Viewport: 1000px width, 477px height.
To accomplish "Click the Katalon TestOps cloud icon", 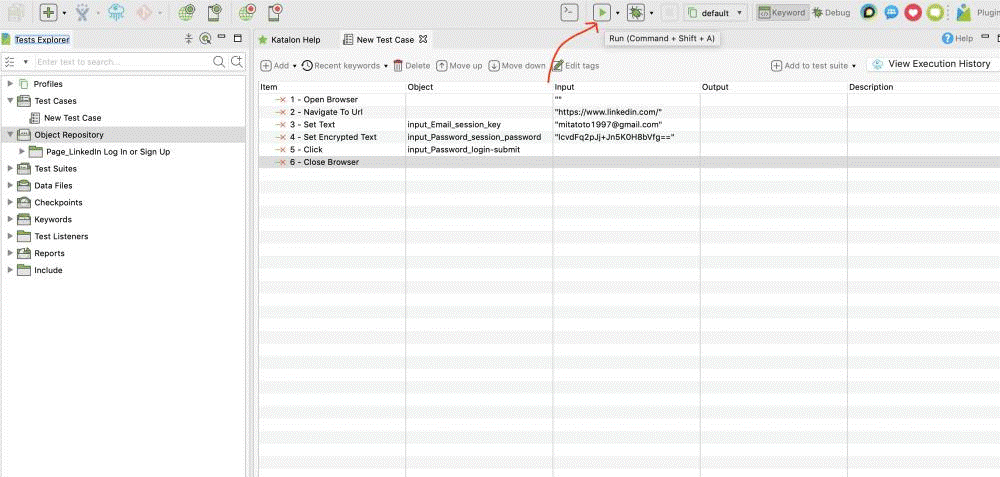I will 116,12.
